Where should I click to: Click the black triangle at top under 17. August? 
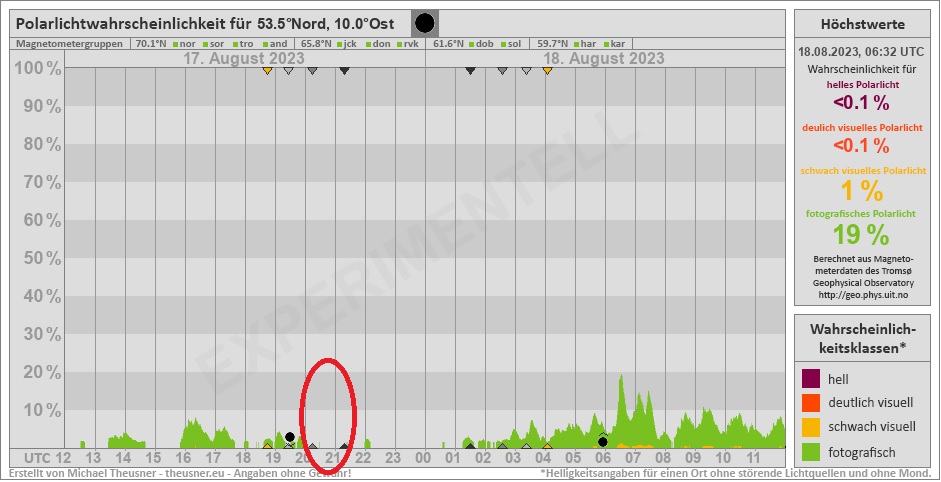344,71
